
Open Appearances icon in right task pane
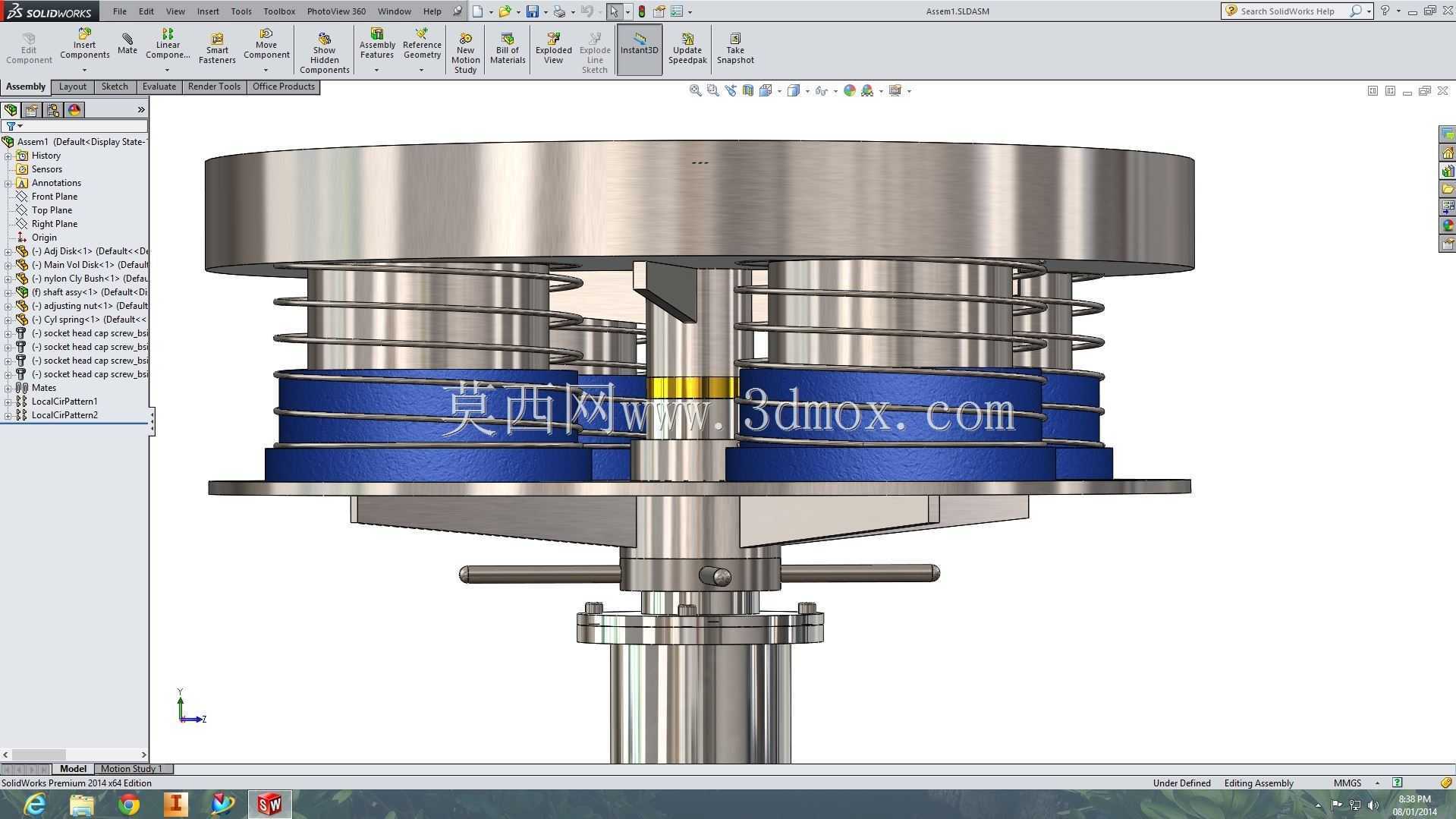pos(1448,225)
